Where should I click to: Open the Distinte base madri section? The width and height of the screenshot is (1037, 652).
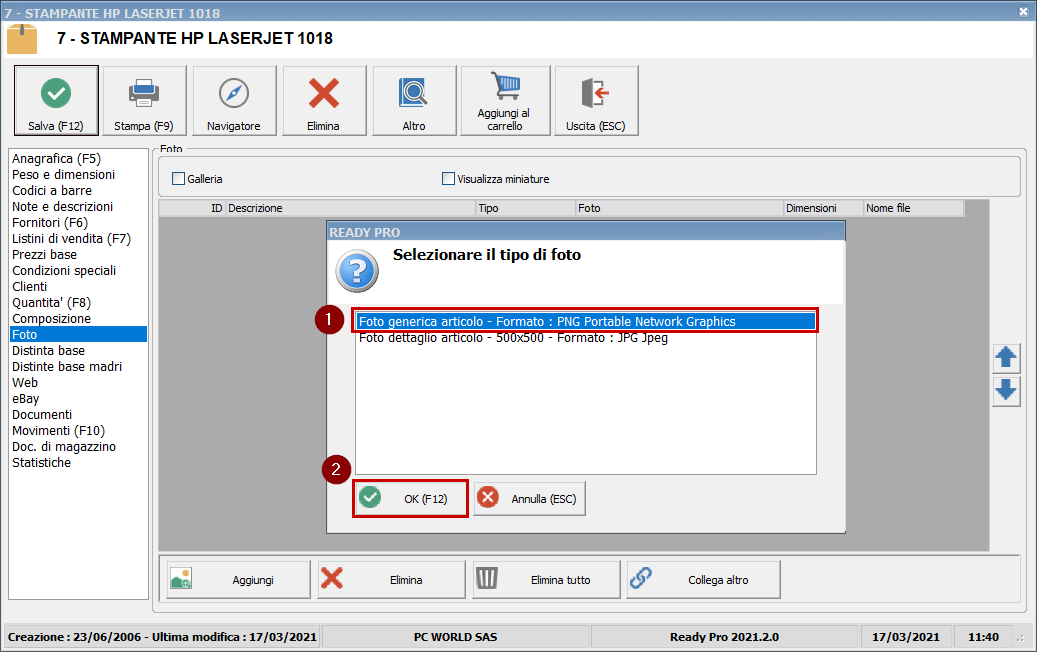click(67, 366)
